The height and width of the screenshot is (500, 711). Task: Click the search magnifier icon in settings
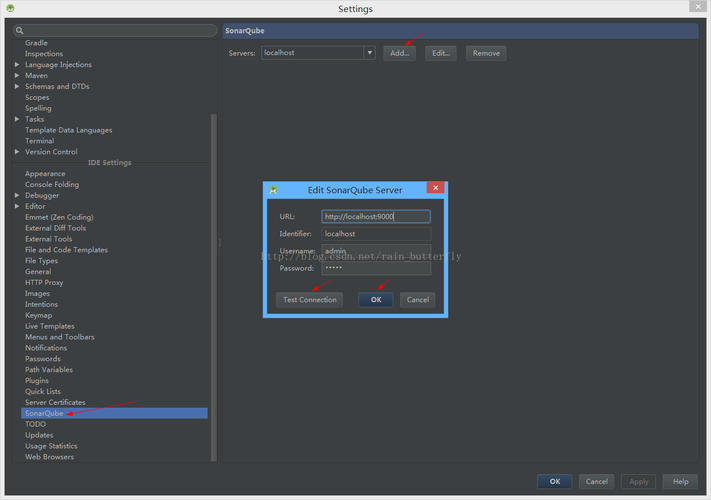tap(19, 30)
